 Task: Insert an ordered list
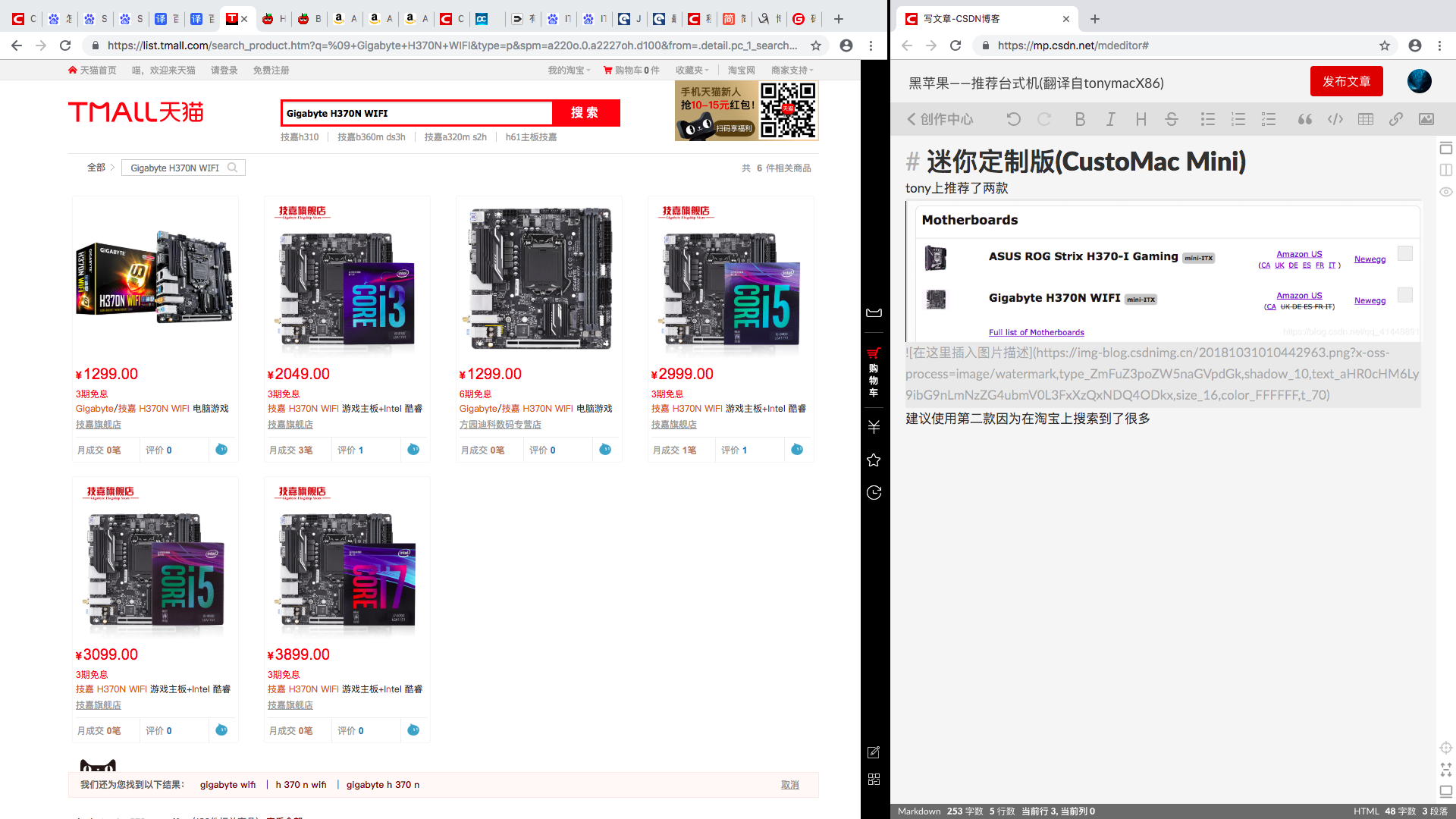pyautogui.click(x=1238, y=119)
